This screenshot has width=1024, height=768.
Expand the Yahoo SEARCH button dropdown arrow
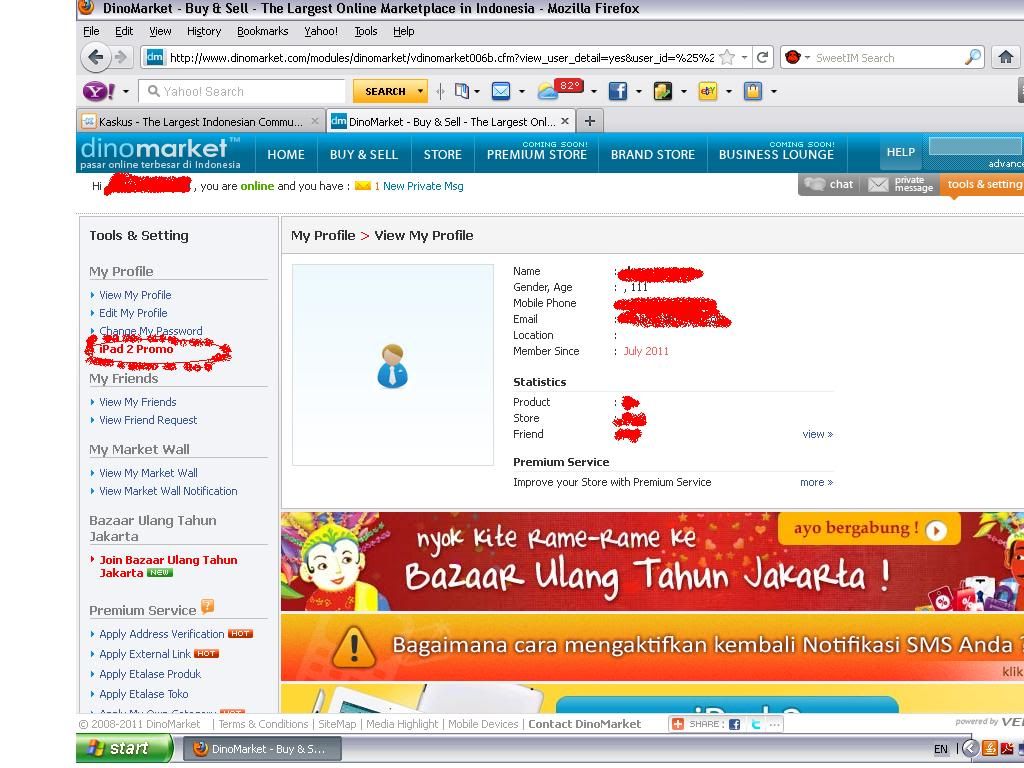[x=420, y=91]
